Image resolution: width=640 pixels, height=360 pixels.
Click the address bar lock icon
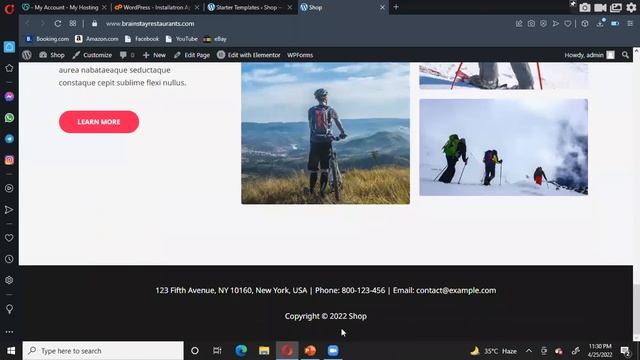pos(94,24)
